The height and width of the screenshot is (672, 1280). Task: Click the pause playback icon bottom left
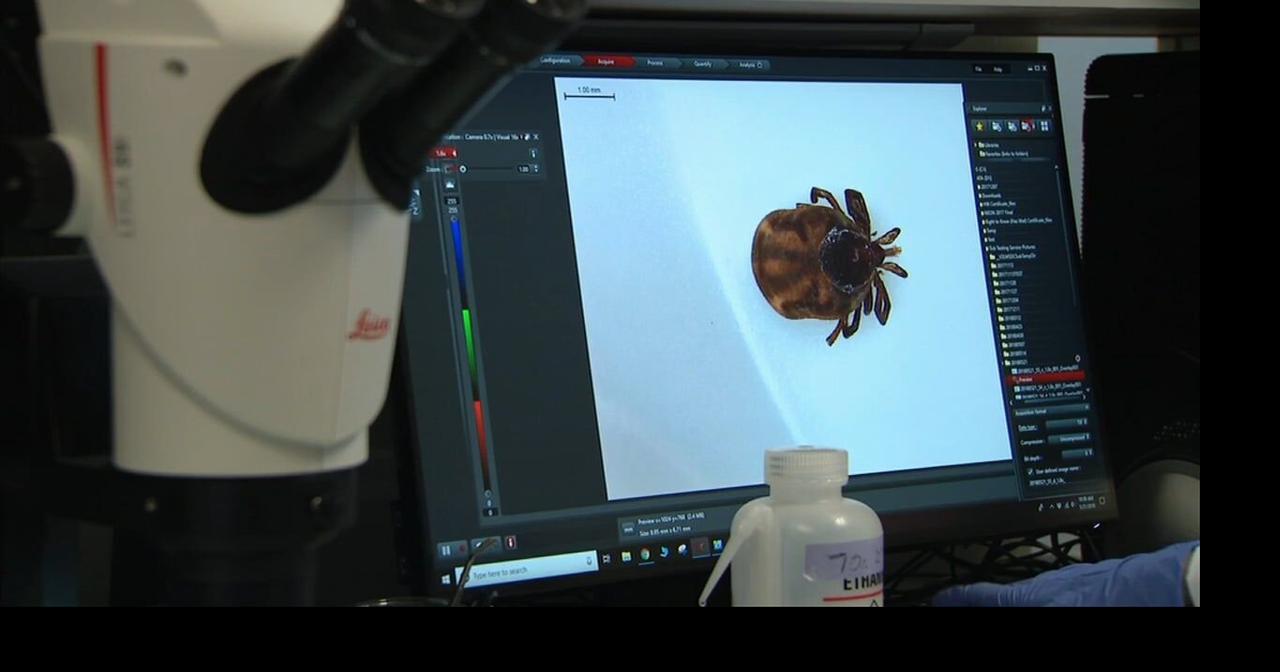pyautogui.click(x=445, y=548)
